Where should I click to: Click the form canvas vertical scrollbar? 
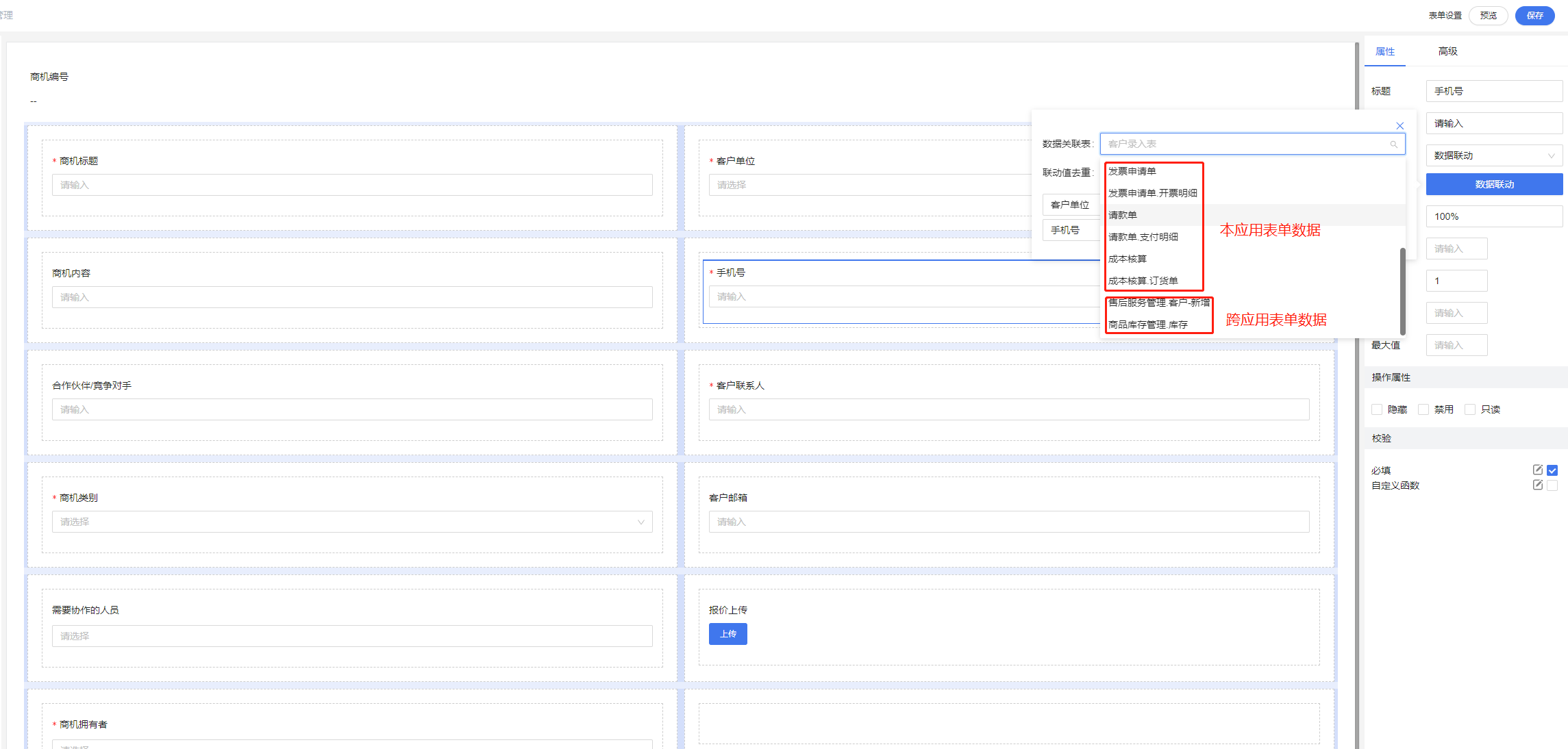(x=1357, y=396)
